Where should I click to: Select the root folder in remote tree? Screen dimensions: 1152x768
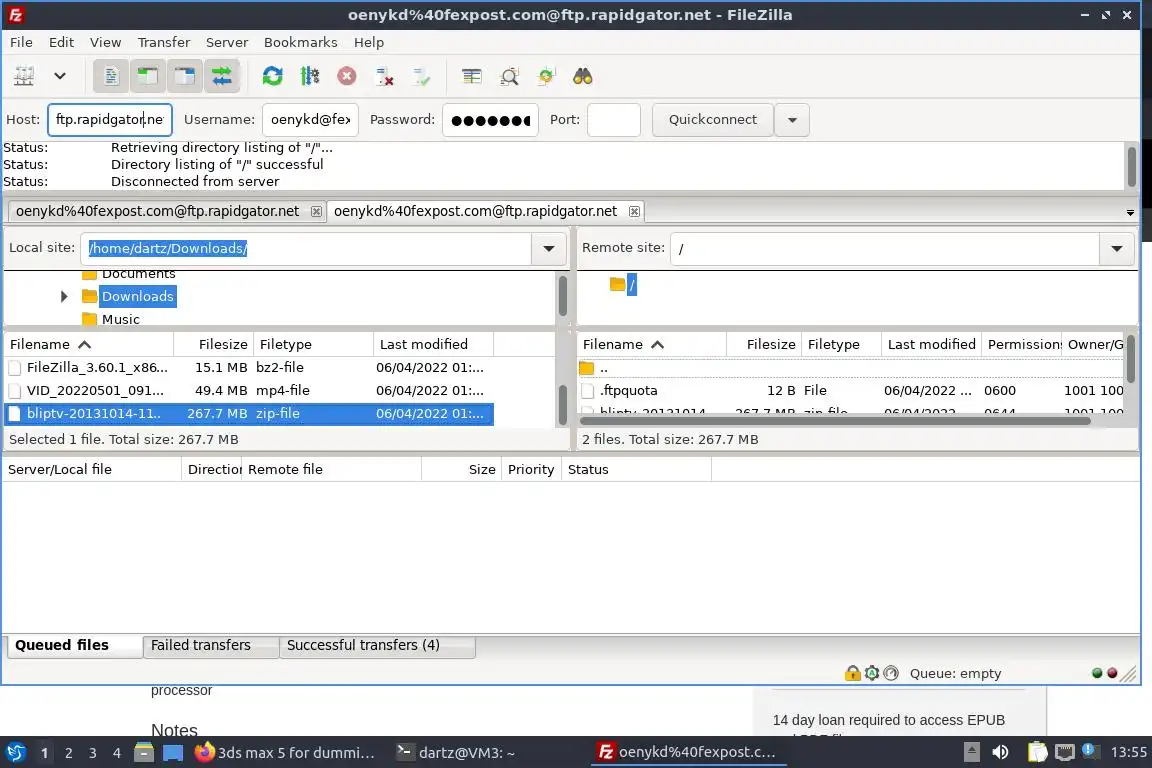[632, 284]
